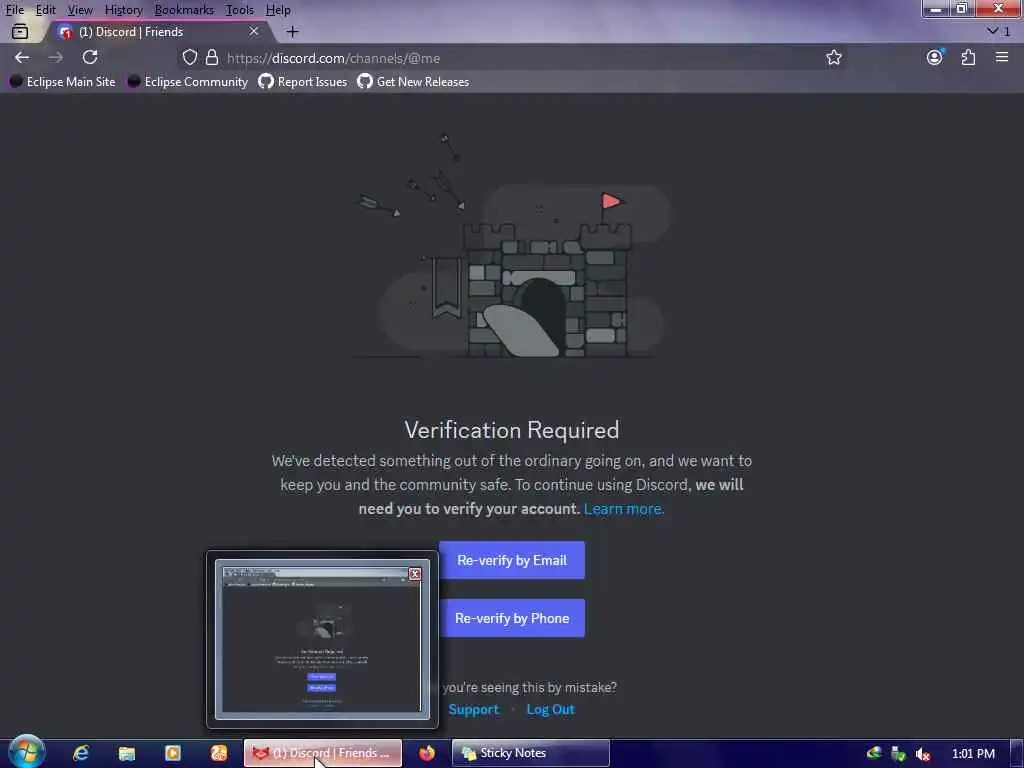Click the muted volume tray icon
1024x768 pixels.
click(x=922, y=754)
